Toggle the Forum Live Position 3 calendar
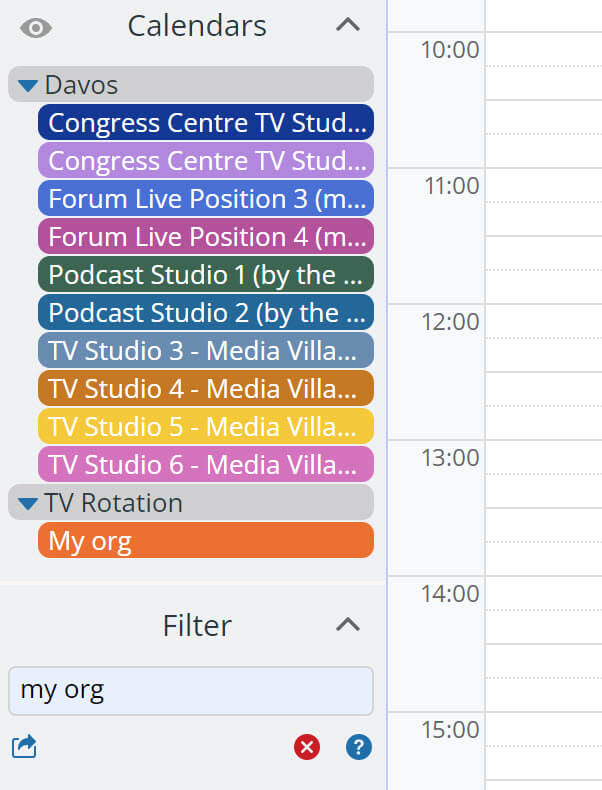The image size is (602, 790). (x=206, y=199)
